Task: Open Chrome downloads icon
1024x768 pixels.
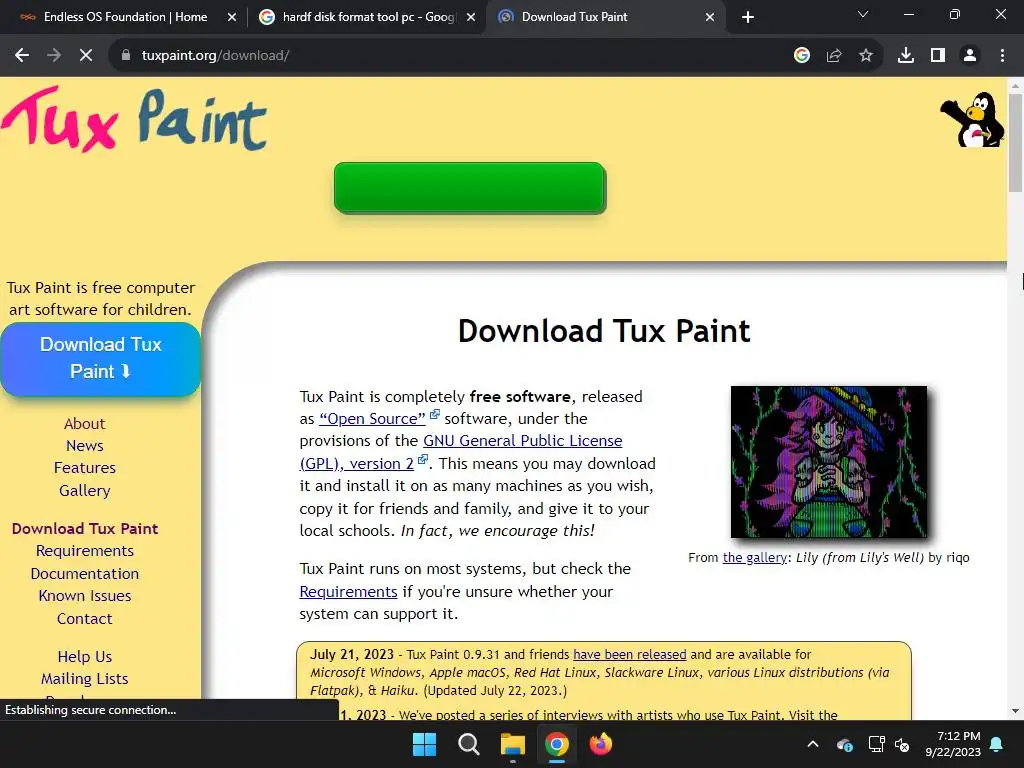Action: (x=906, y=56)
